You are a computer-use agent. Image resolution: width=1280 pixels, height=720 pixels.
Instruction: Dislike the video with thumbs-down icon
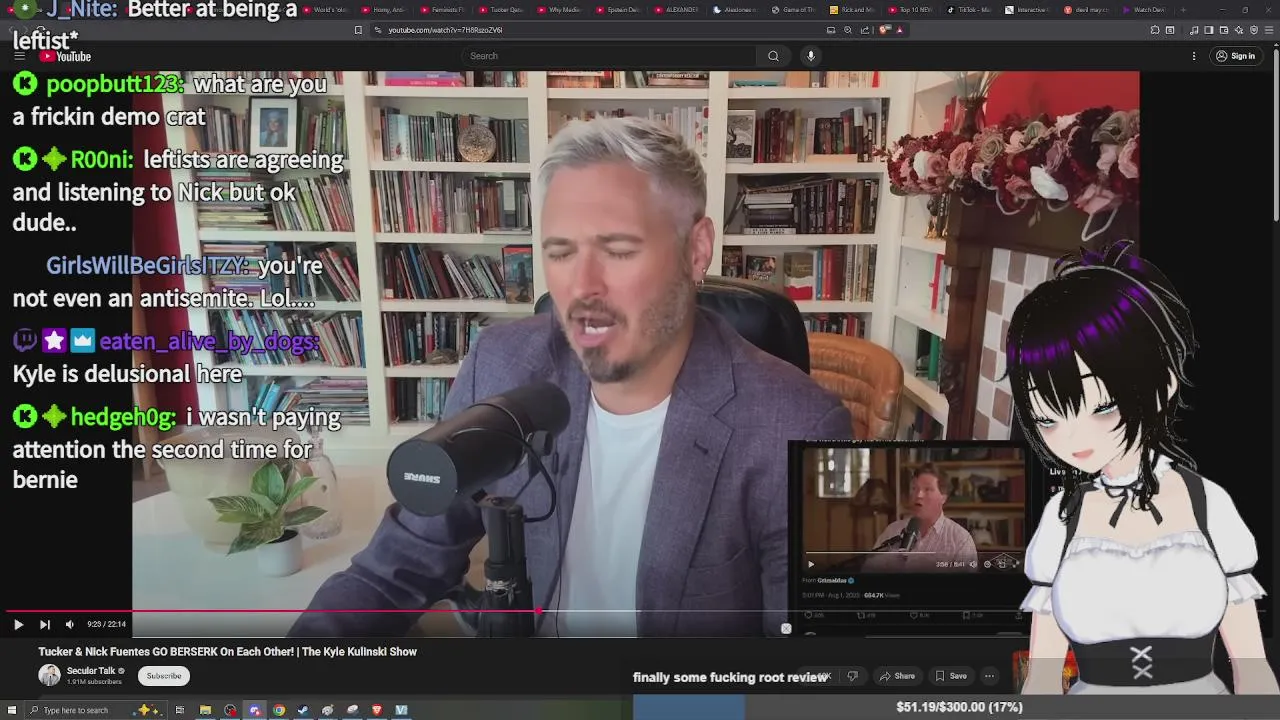pyautogui.click(x=853, y=676)
